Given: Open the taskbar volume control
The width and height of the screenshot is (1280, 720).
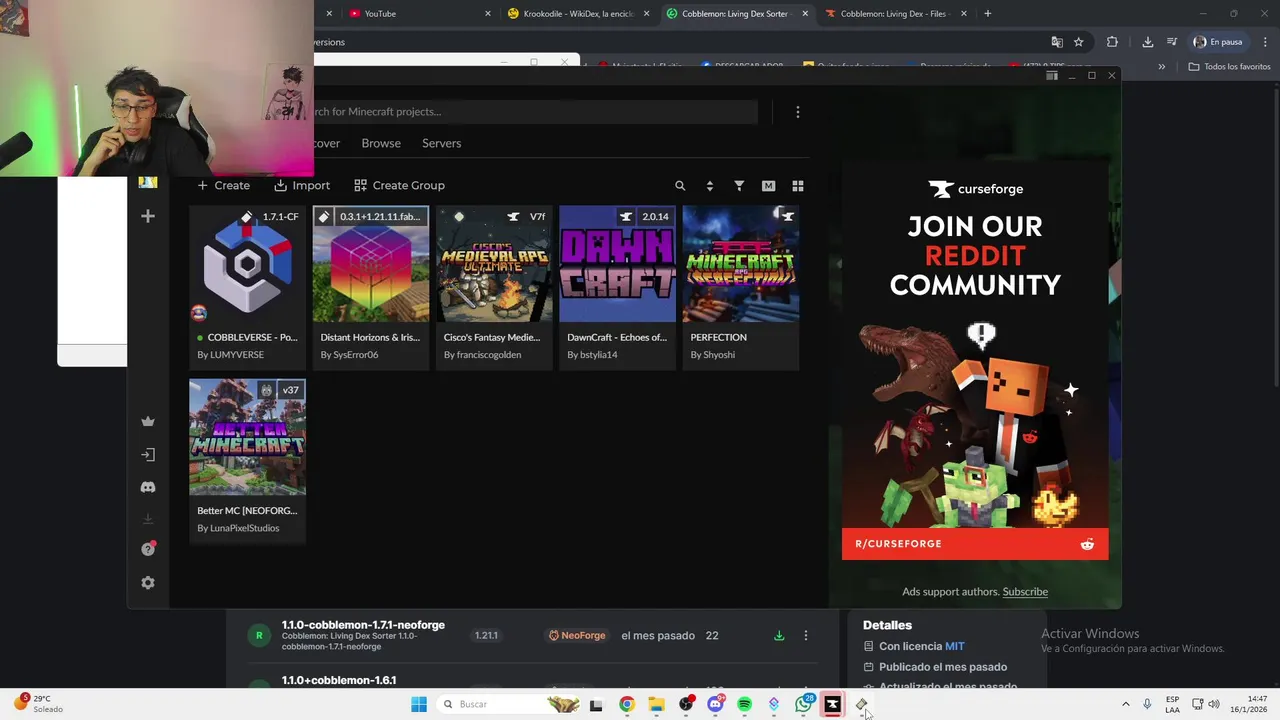Looking at the screenshot, I should point(1214,704).
